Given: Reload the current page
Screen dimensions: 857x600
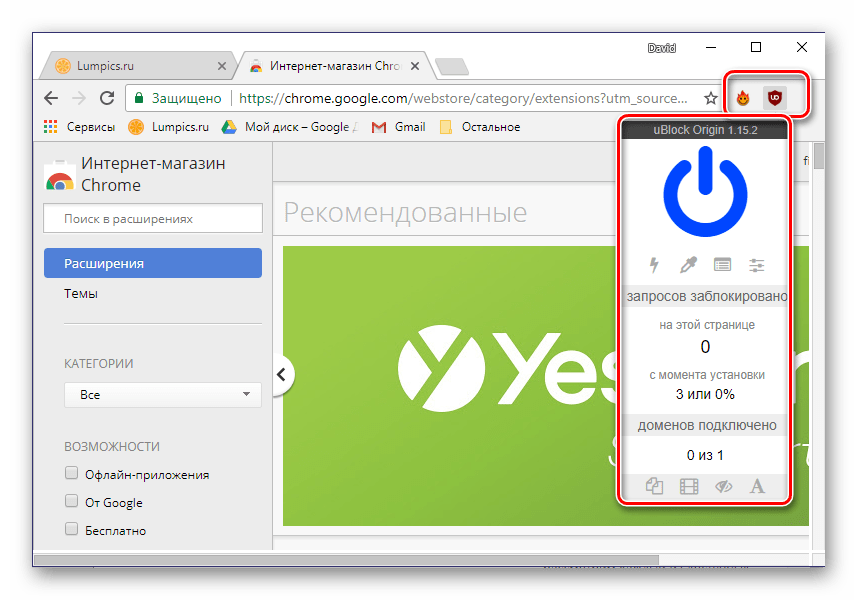Looking at the screenshot, I should [107, 98].
